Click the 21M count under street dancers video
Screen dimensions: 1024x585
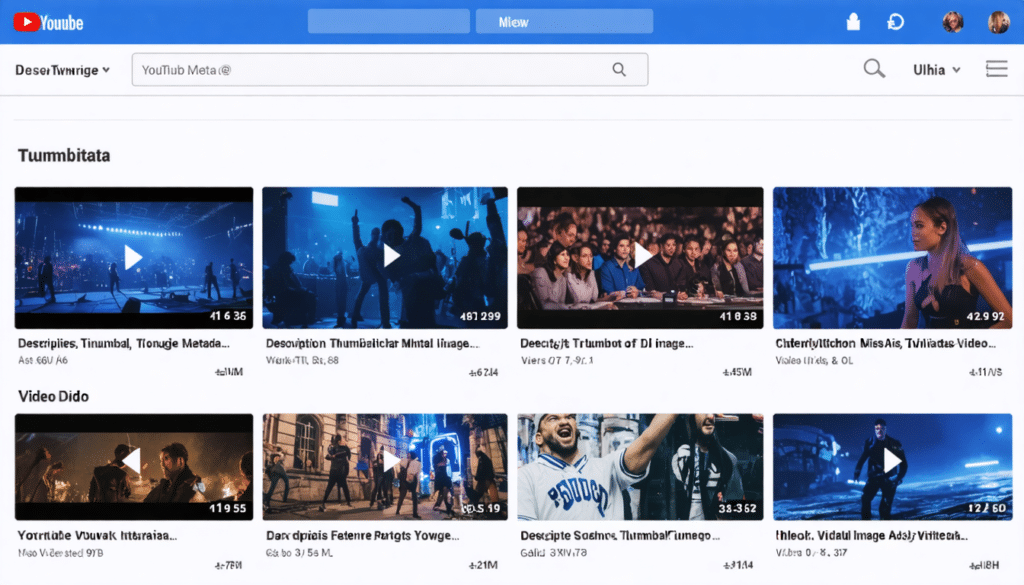(x=483, y=565)
